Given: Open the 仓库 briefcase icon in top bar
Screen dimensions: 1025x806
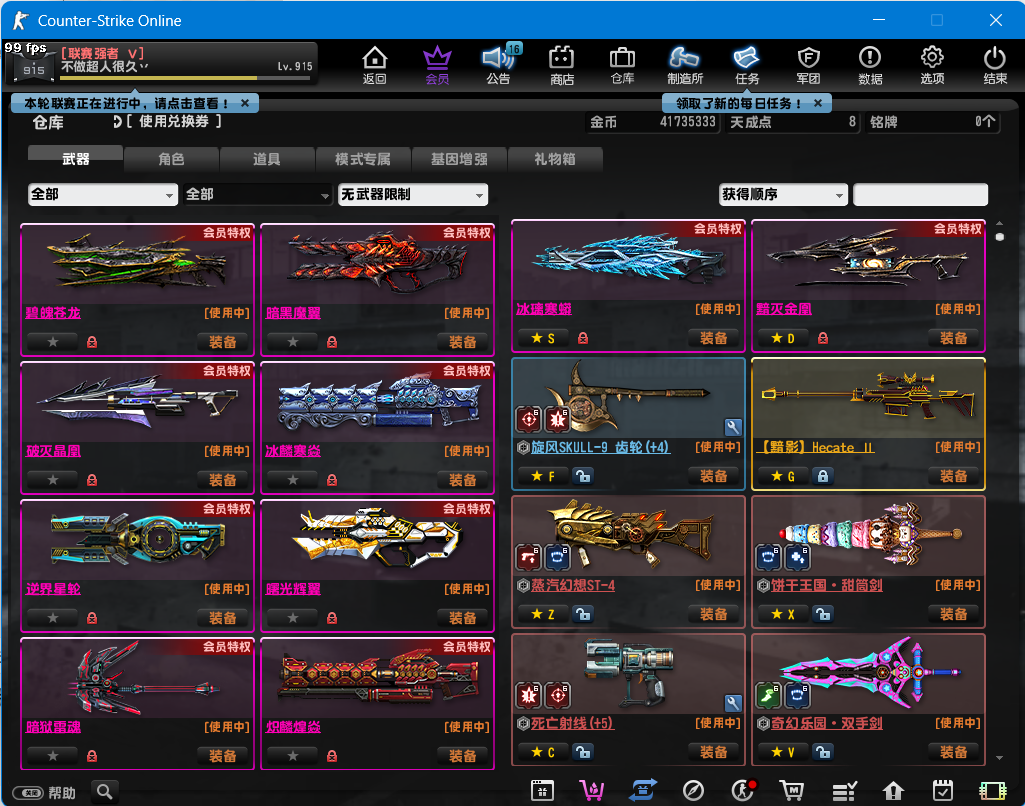Looking at the screenshot, I should [622, 65].
